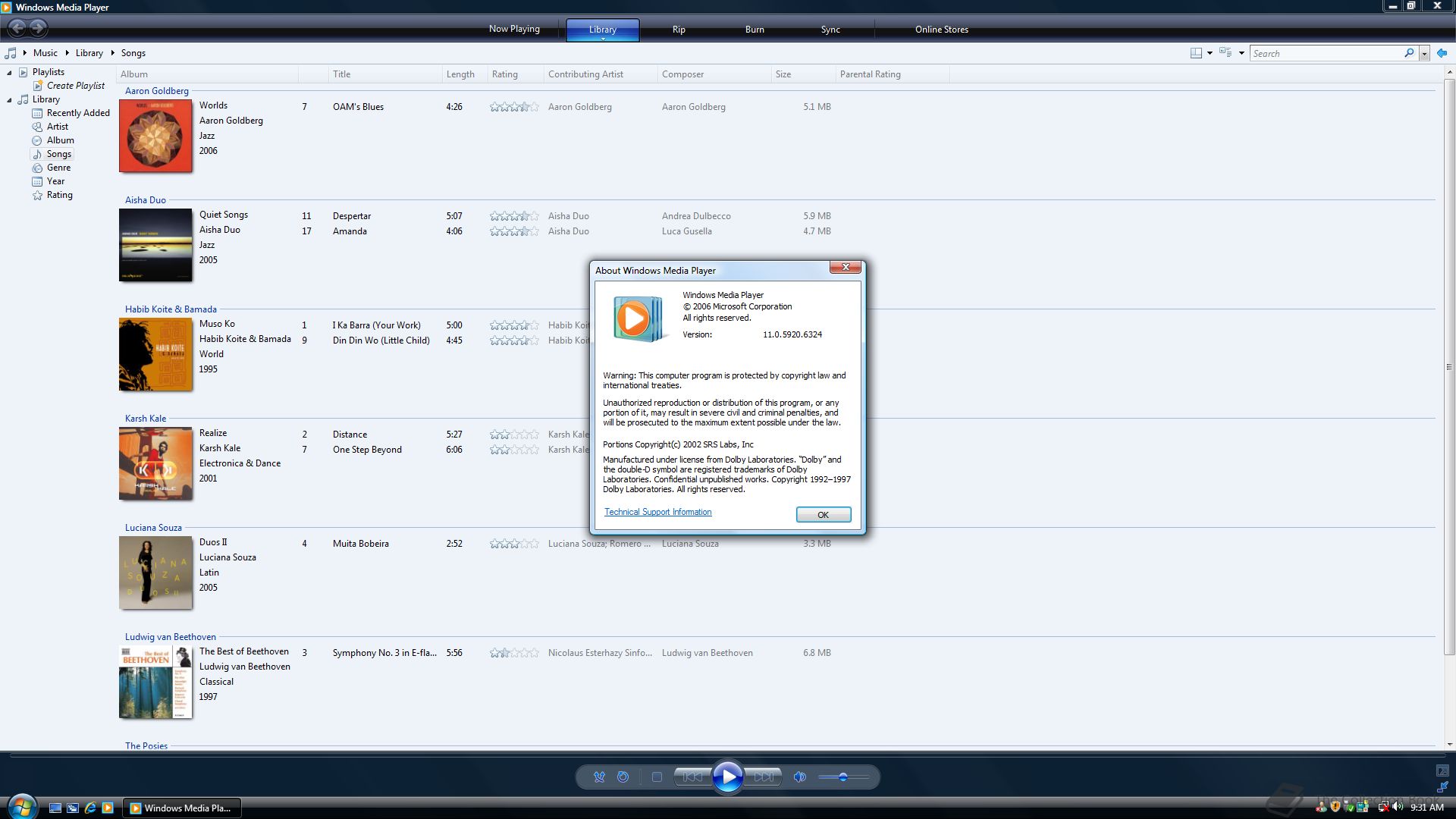Adjust the volume slider handle
The width and height of the screenshot is (1456, 819).
tap(843, 777)
